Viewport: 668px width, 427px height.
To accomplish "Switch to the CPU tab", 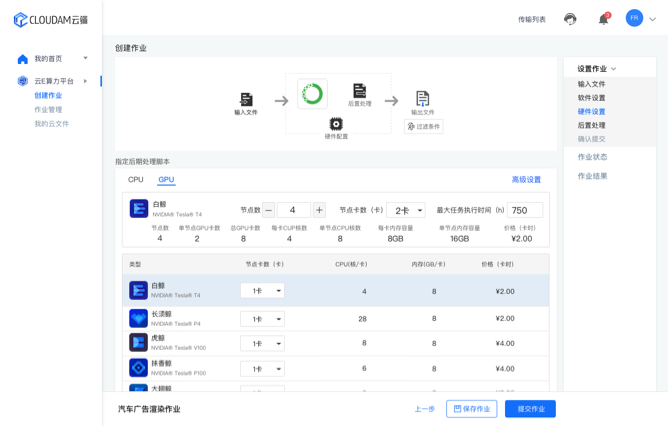I will click(x=135, y=180).
